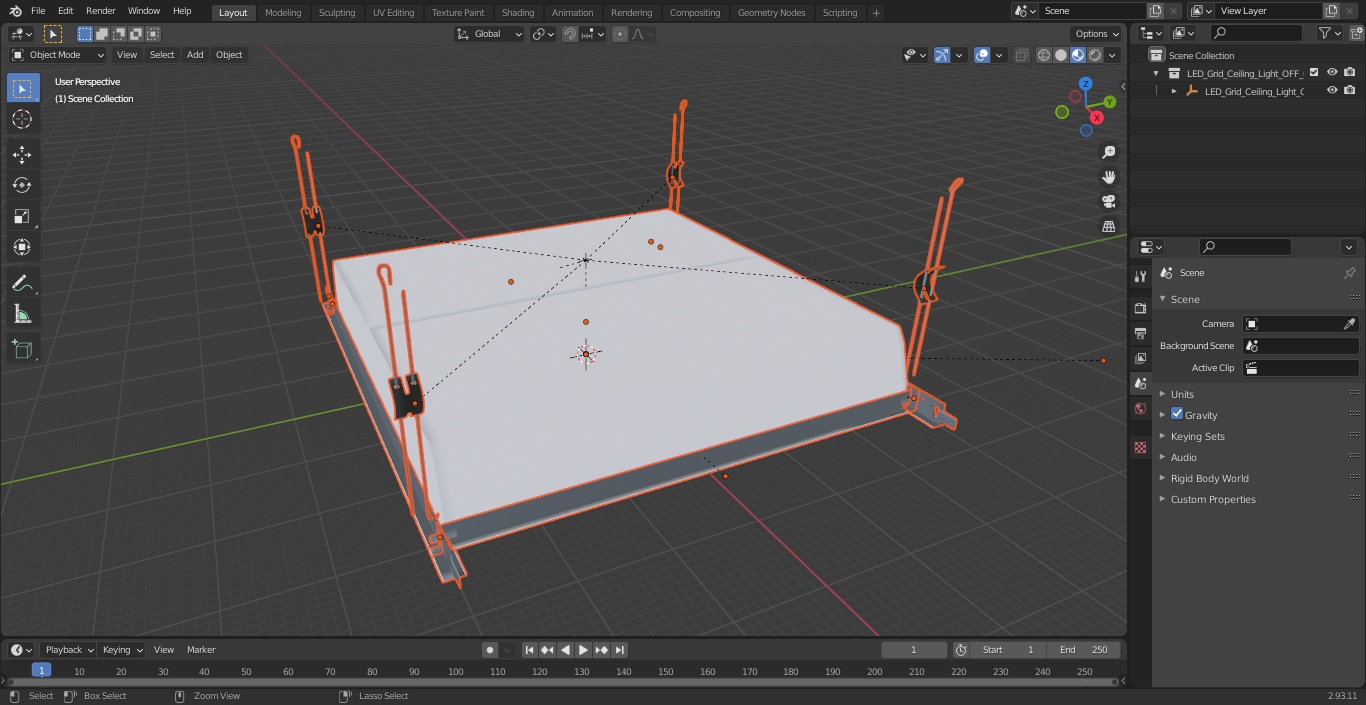
Task: Open outliner filter dropdown
Action: tap(1329, 33)
